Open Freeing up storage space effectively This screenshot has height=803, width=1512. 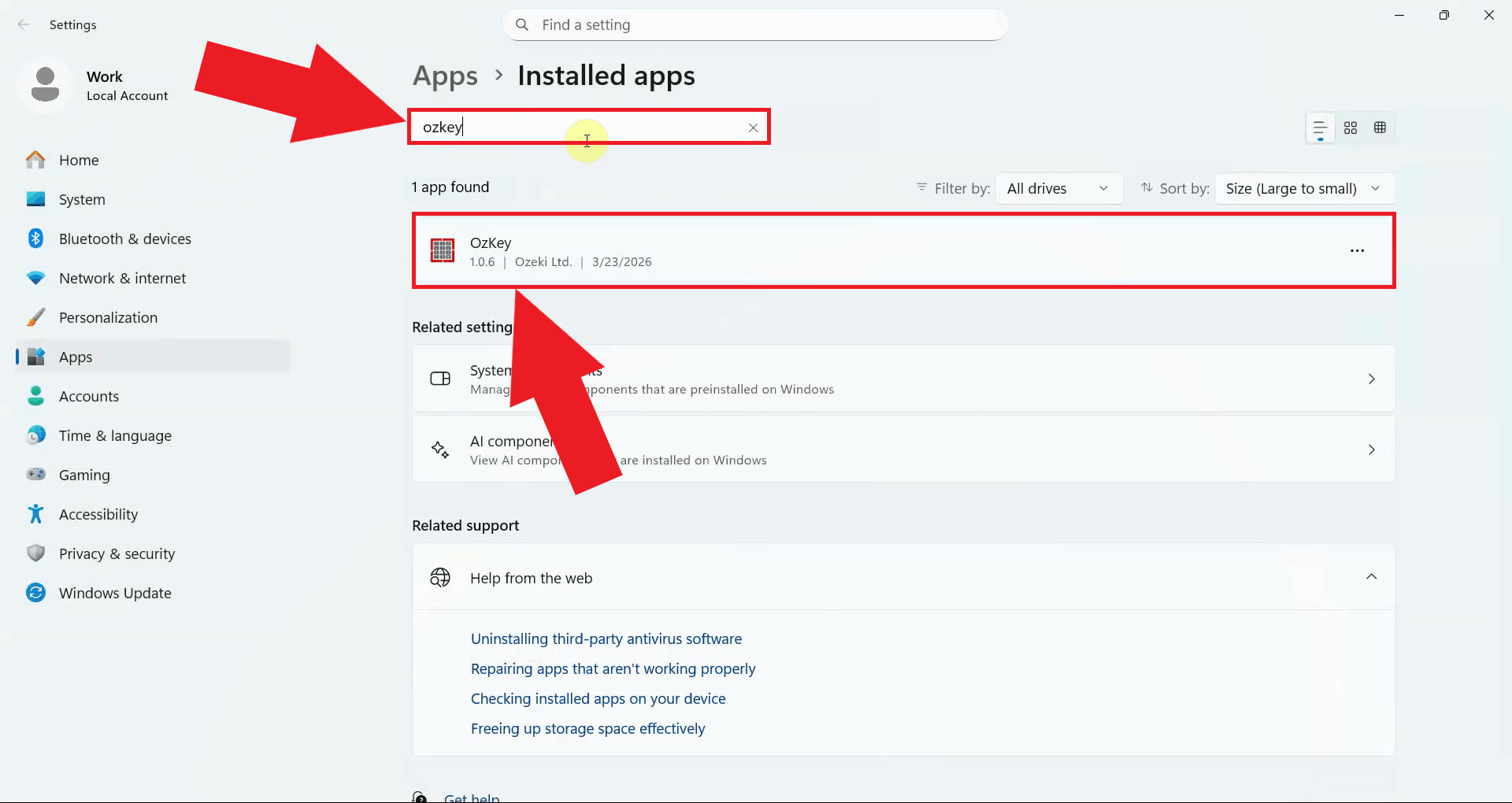coord(587,728)
